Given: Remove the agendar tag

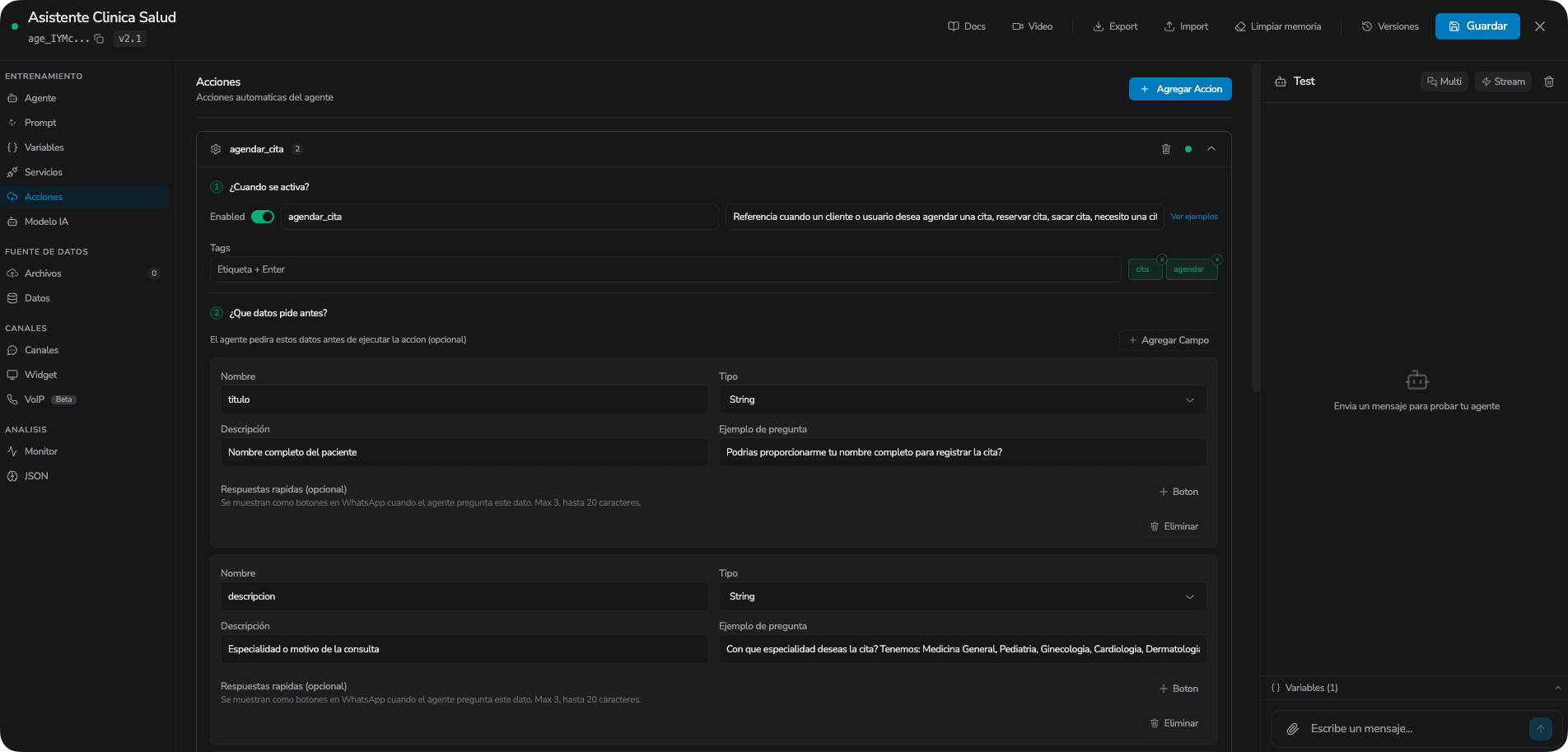Looking at the screenshot, I should (1217, 259).
